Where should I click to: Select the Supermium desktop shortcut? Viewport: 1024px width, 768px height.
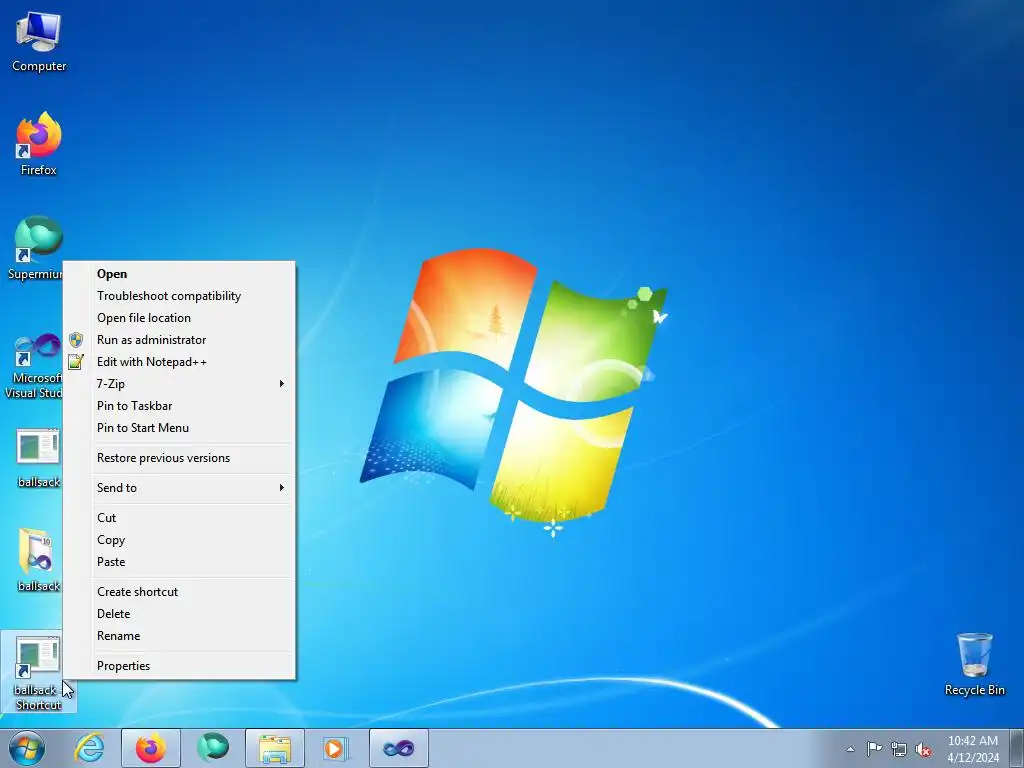click(x=37, y=248)
